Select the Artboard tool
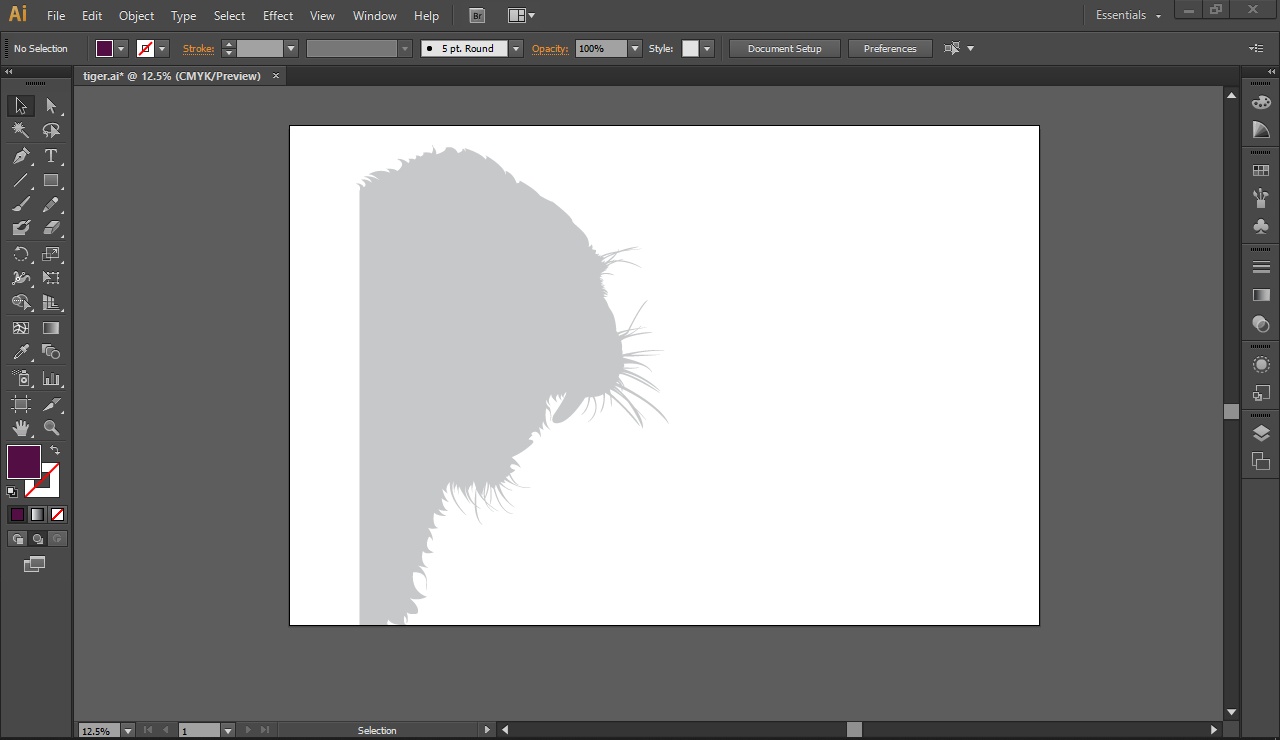 pyautogui.click(x=21, y=404)
